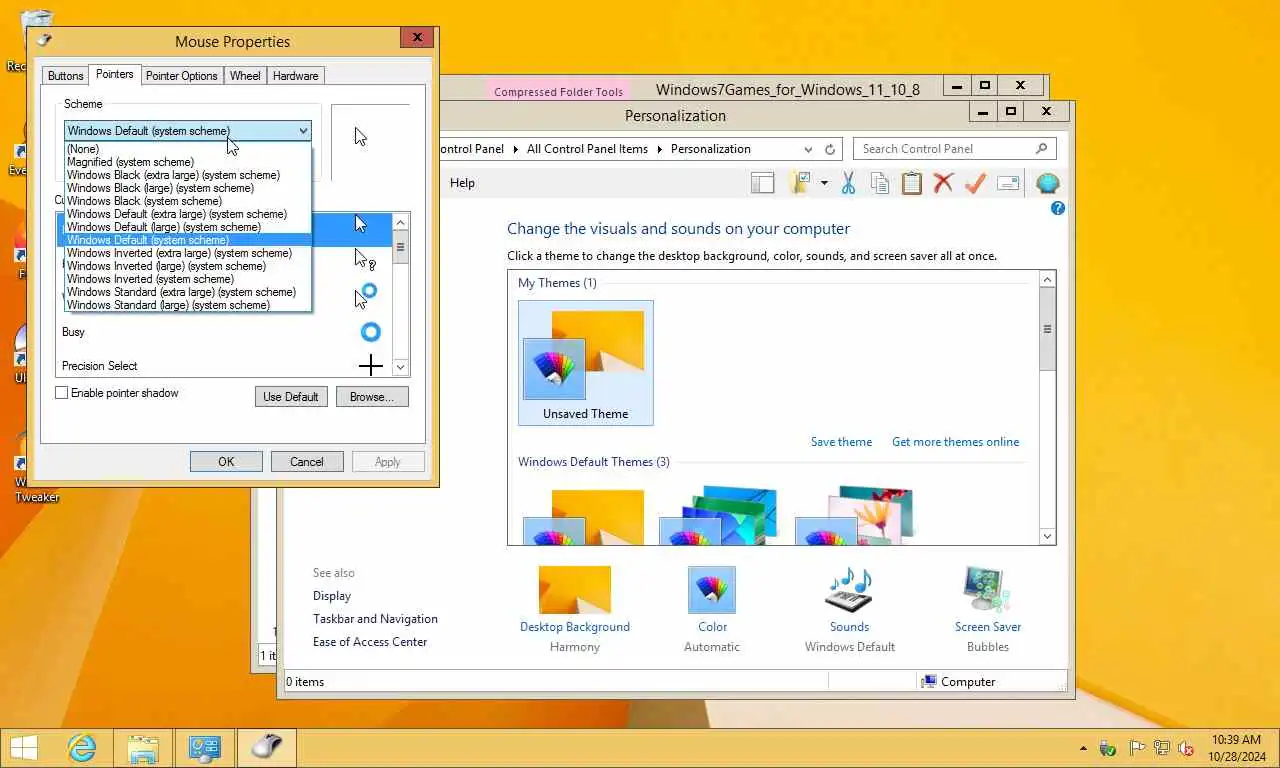Open the Sounds settings icon
This screenshot has height=768, width=1280.
(x=849, y=590)
